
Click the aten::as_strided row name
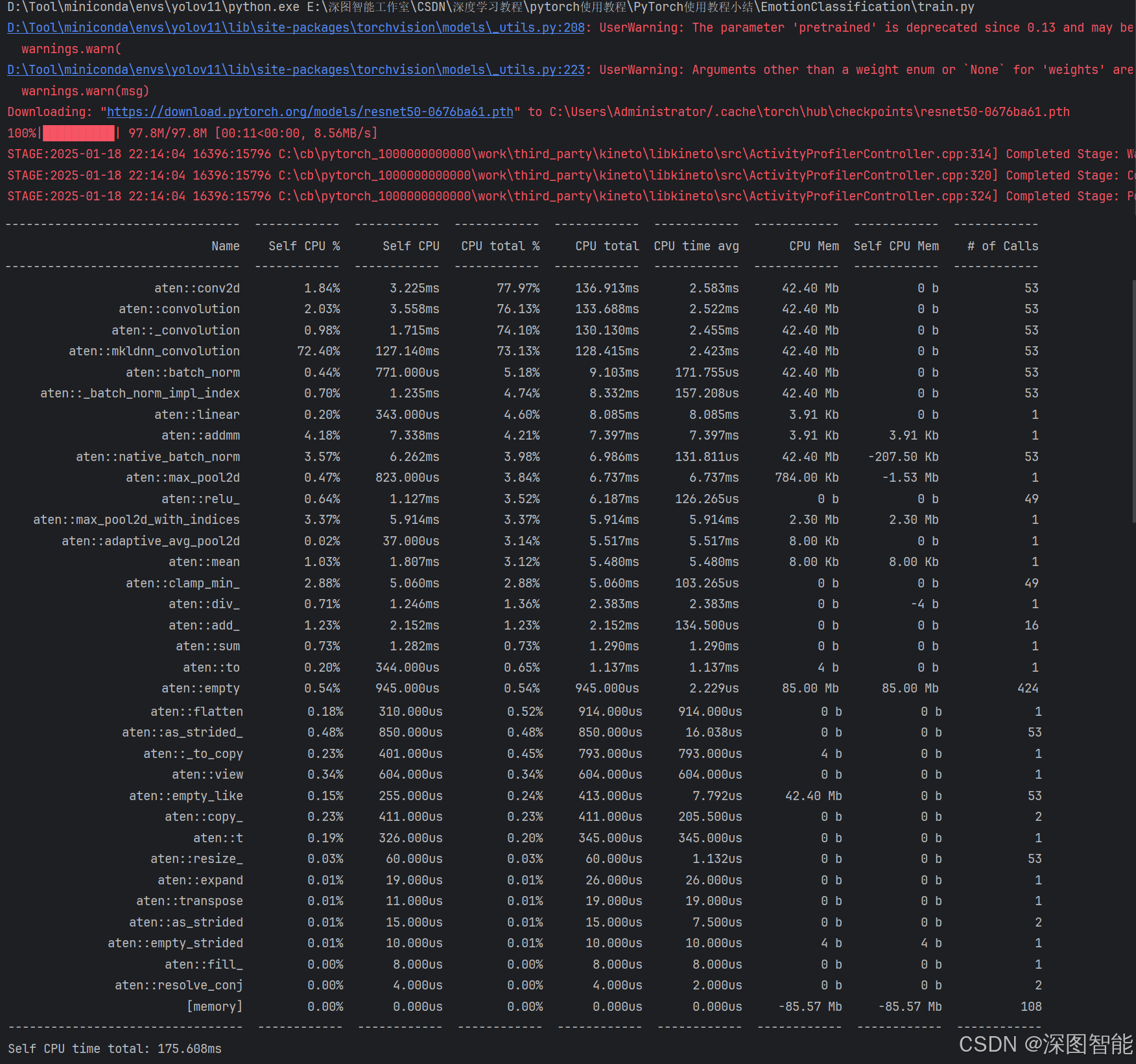(x=186, y=923)
